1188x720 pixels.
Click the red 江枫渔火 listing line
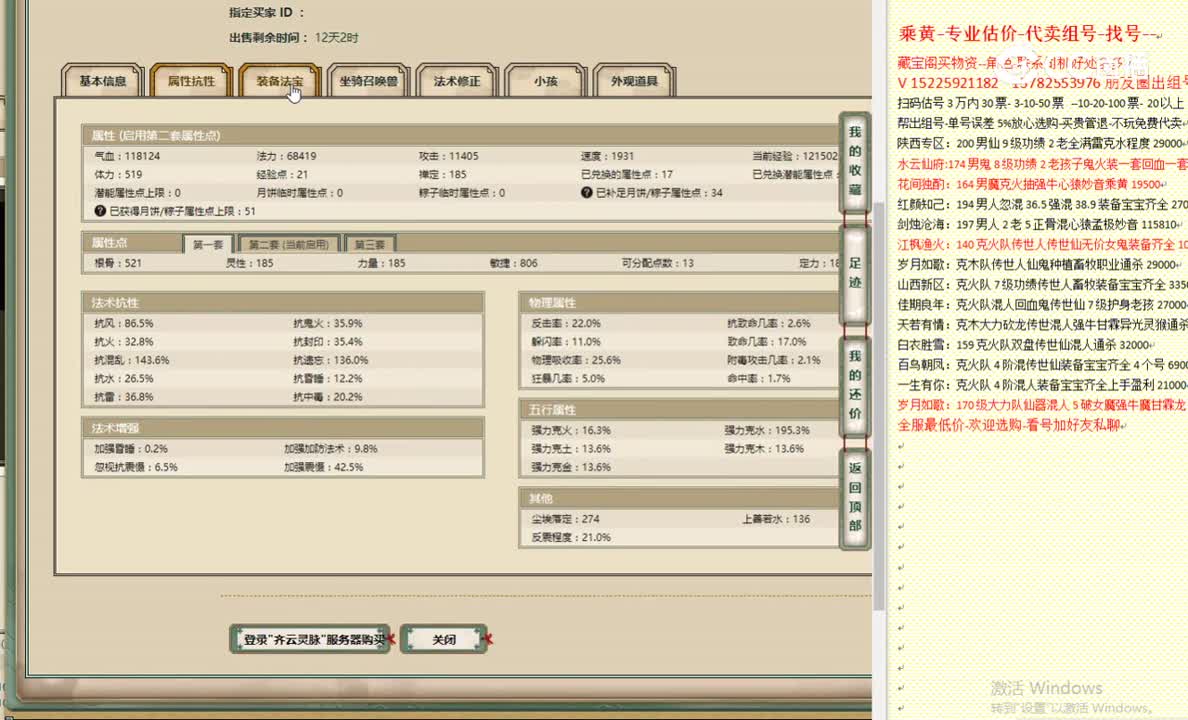1042,245
